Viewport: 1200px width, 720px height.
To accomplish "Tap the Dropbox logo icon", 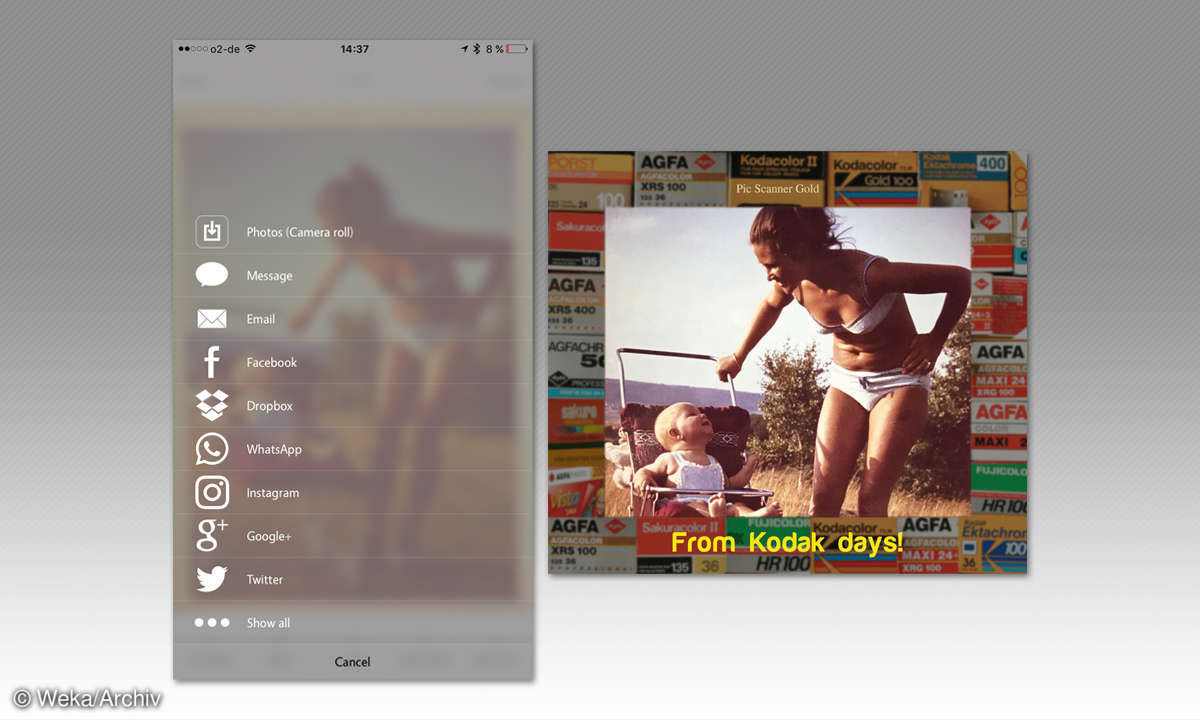I will pos(212,406).
